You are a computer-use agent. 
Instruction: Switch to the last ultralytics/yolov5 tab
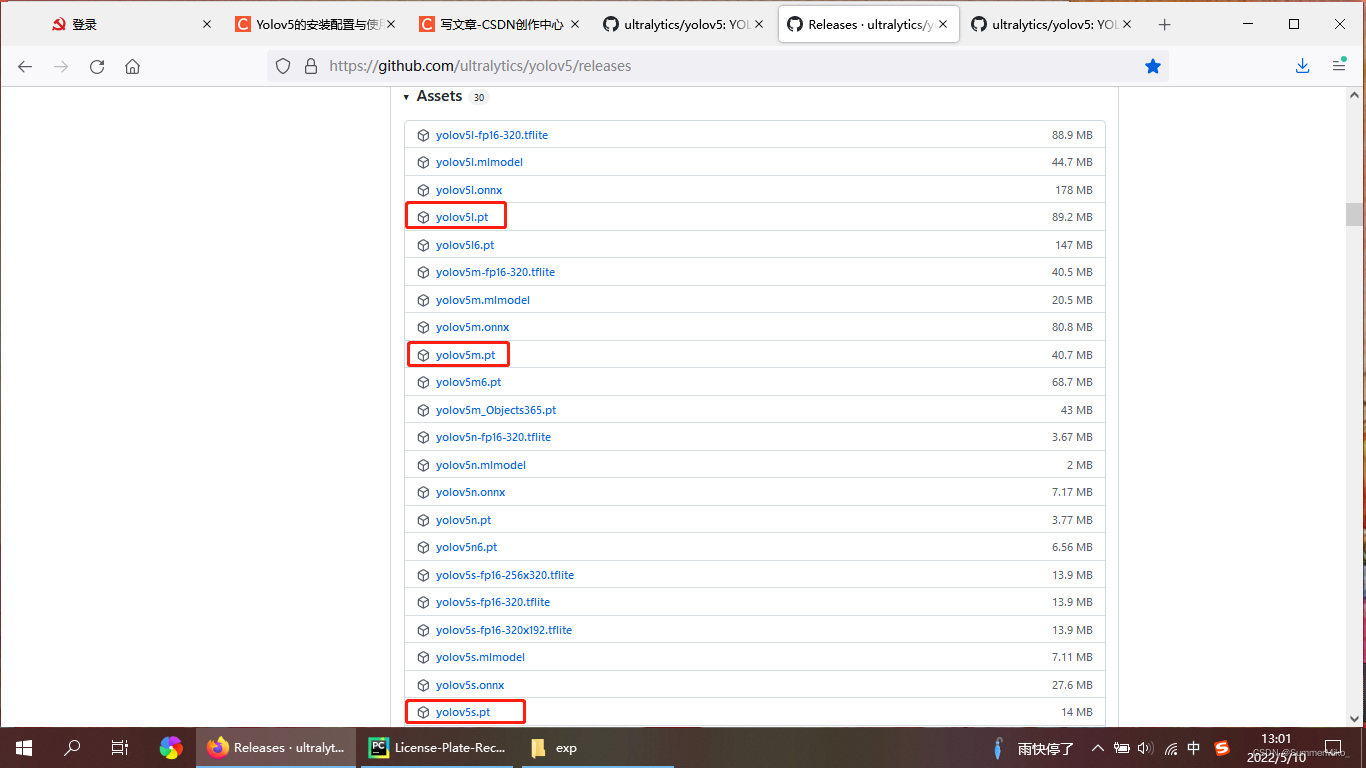point(1052,25)
